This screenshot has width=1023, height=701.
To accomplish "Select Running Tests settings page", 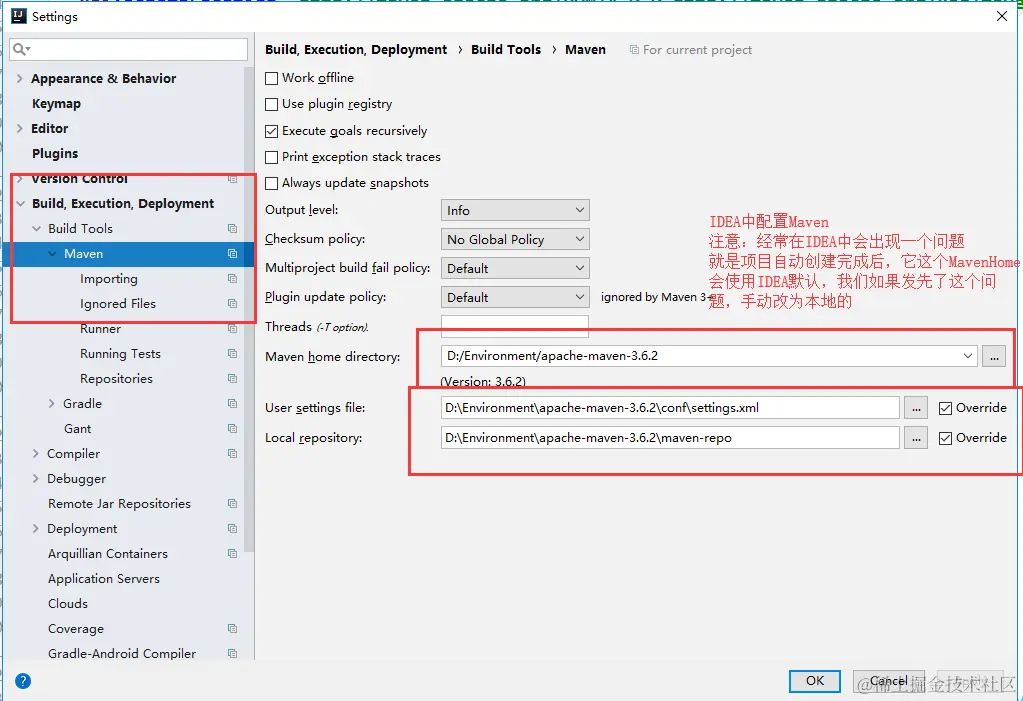I will tap(120, 354).
